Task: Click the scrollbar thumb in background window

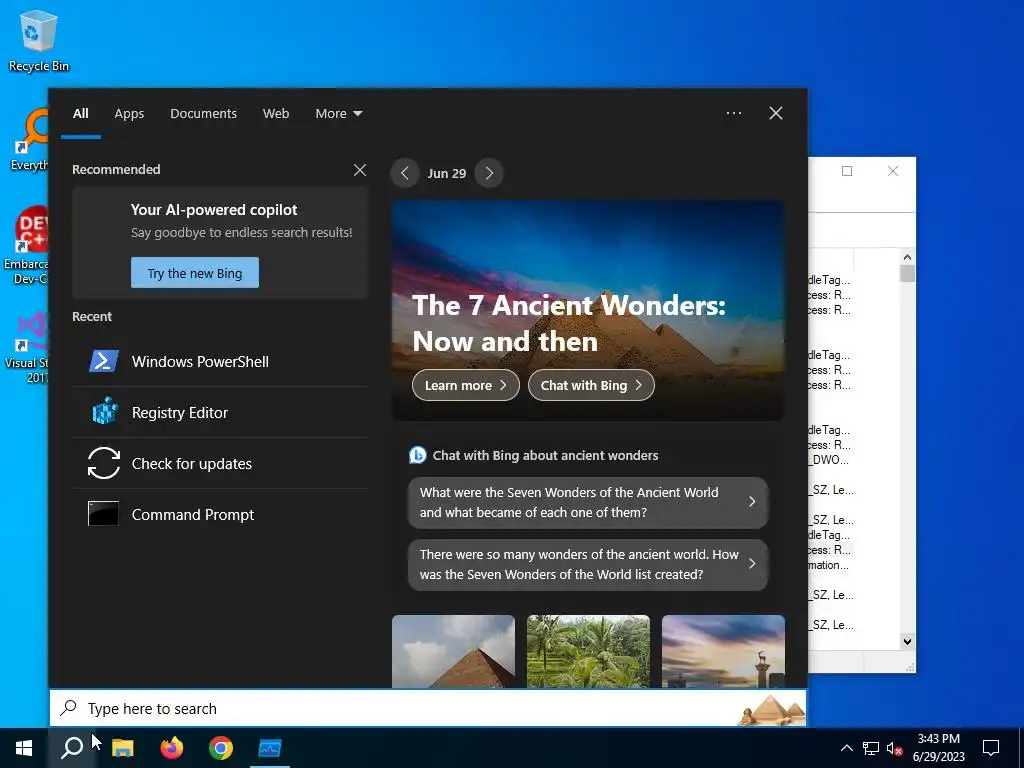Action: (x=907, y=273)
